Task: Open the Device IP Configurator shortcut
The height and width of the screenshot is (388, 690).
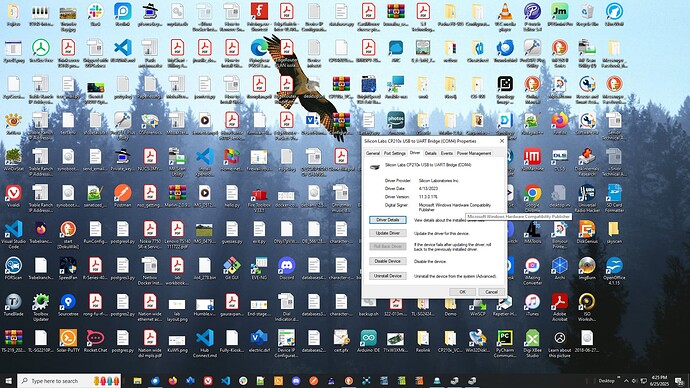Action: click(x=286, y=344)
